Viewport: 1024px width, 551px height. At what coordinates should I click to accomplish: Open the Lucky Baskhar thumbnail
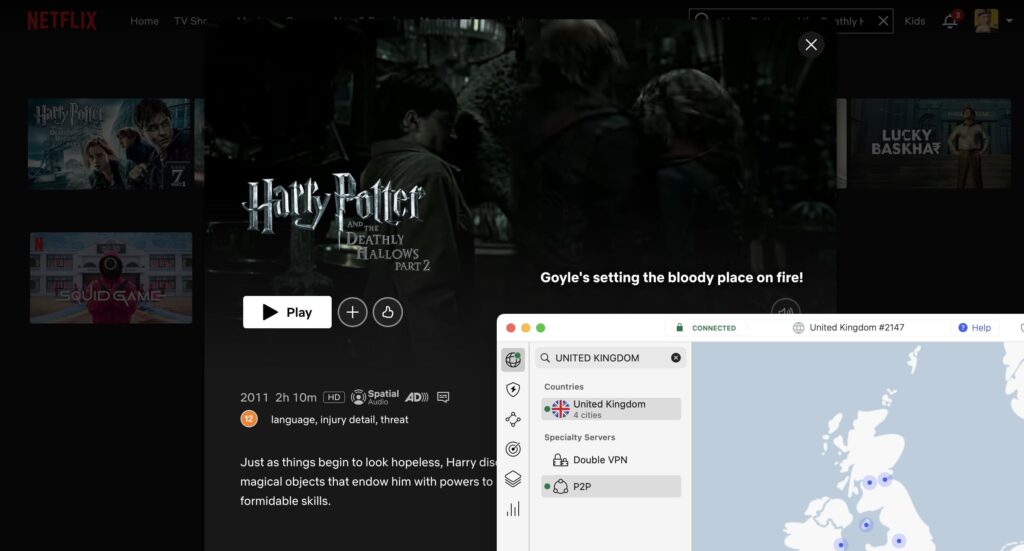point(928,144)
